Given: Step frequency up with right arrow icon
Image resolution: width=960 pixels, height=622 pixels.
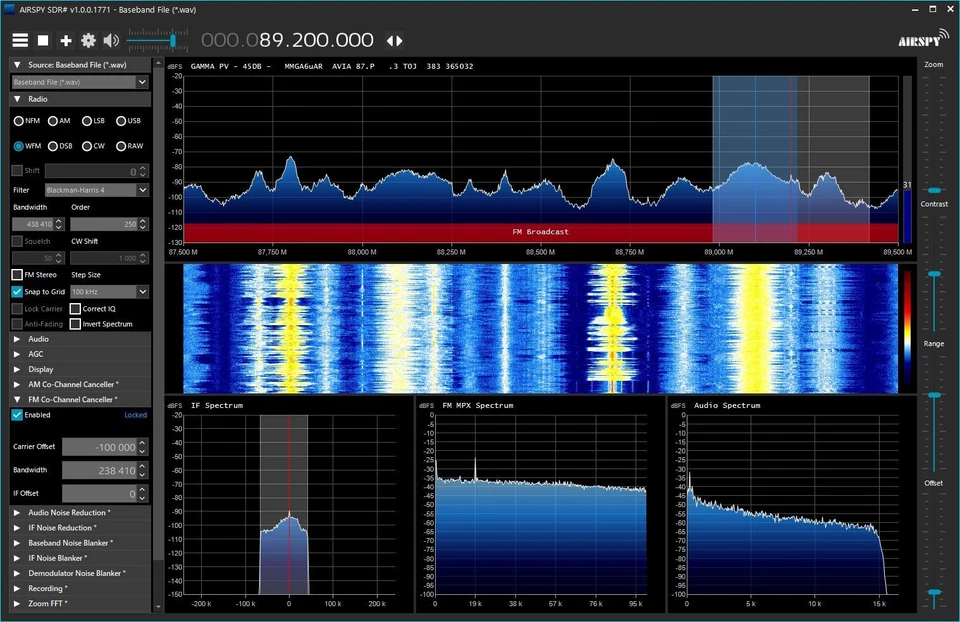Looking at the screenshot, I should pyautogui.click(x=398, y=41).
